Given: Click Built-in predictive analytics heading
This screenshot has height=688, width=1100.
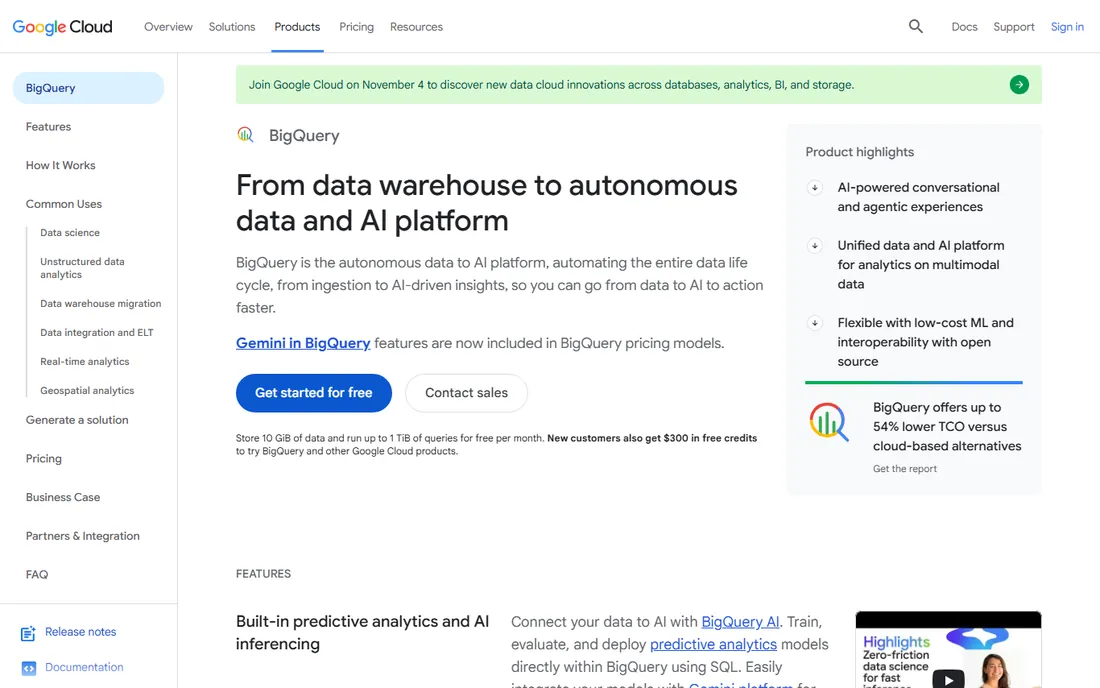Looking at the screenshot, I should coord(362,633).
